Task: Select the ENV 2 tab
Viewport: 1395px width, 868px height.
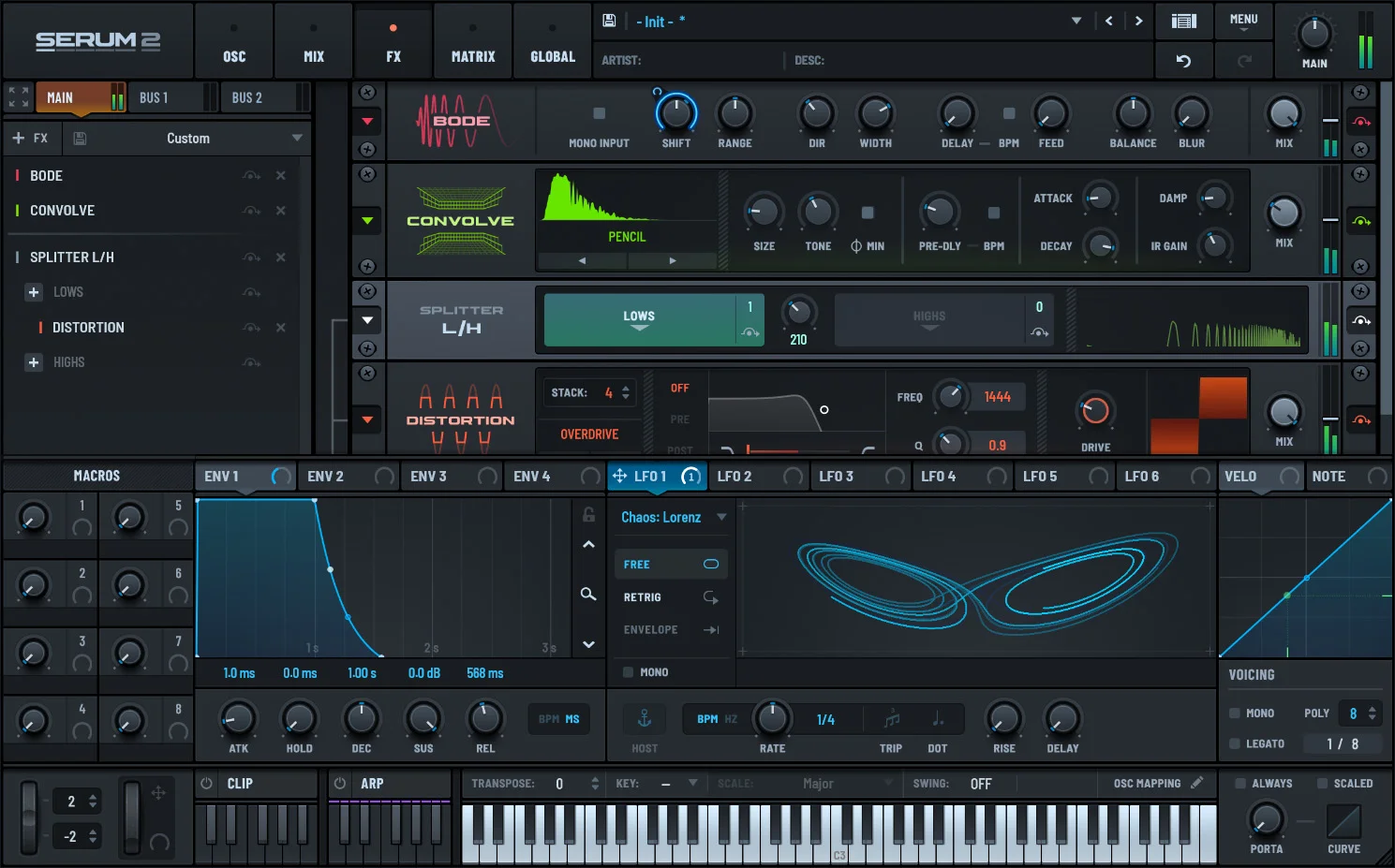Action: pos(349,476)
